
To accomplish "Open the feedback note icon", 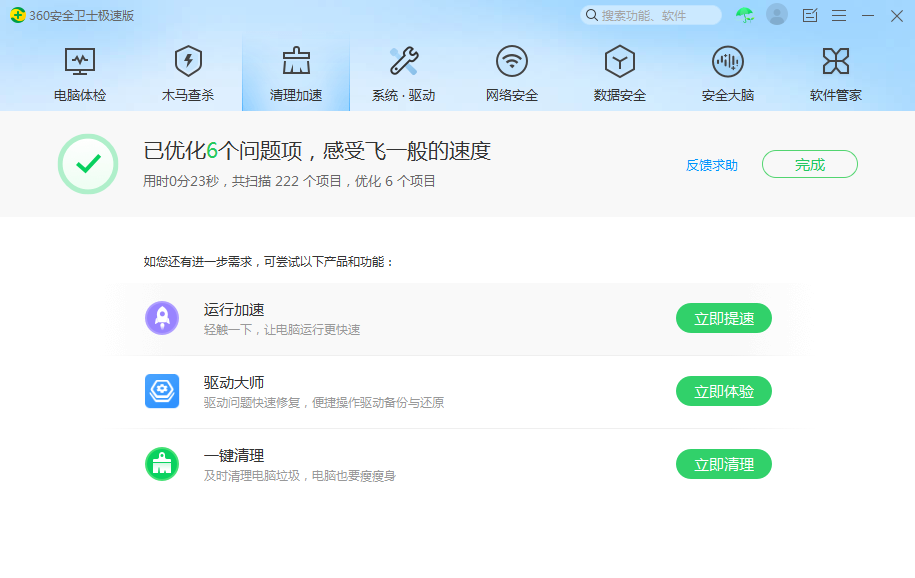I will click(810, 15).
